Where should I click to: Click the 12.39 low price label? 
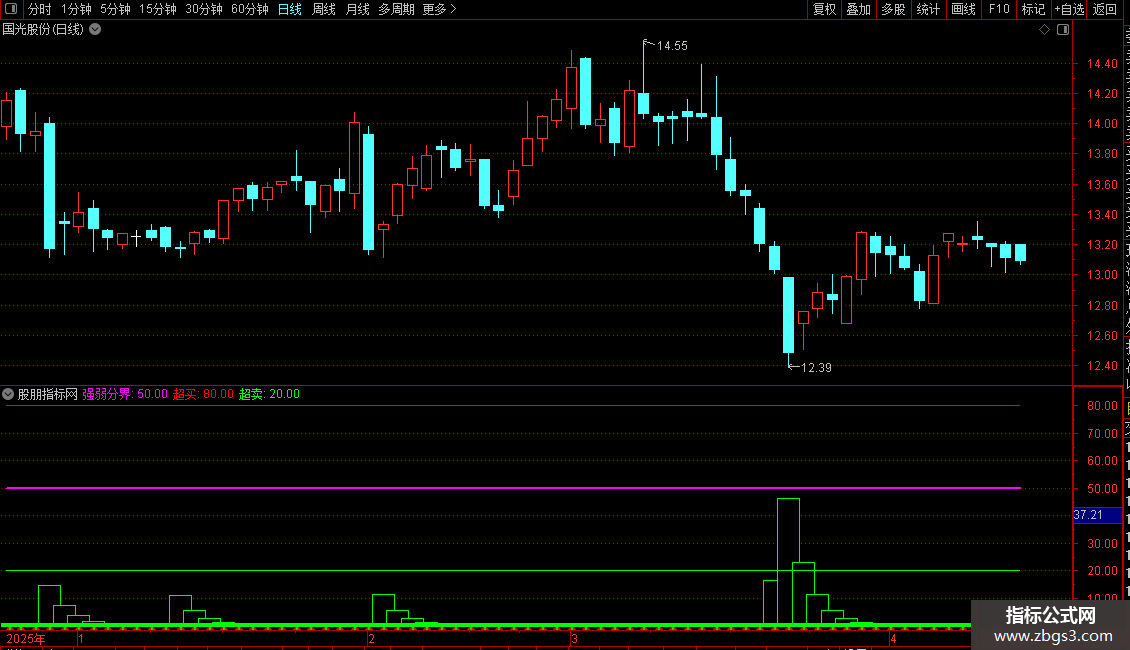(816, 368)
